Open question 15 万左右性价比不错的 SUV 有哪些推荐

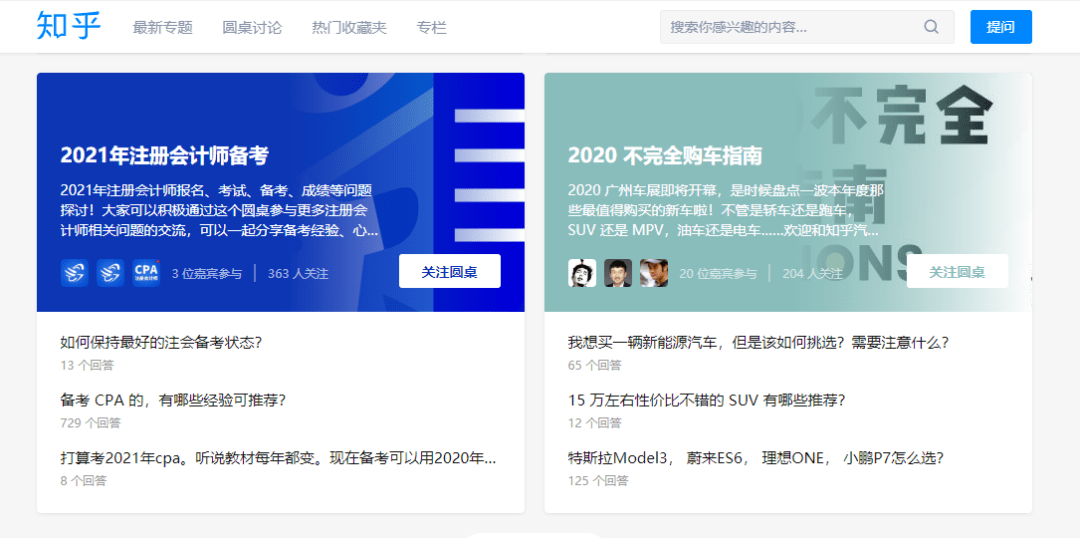(707, 400)
